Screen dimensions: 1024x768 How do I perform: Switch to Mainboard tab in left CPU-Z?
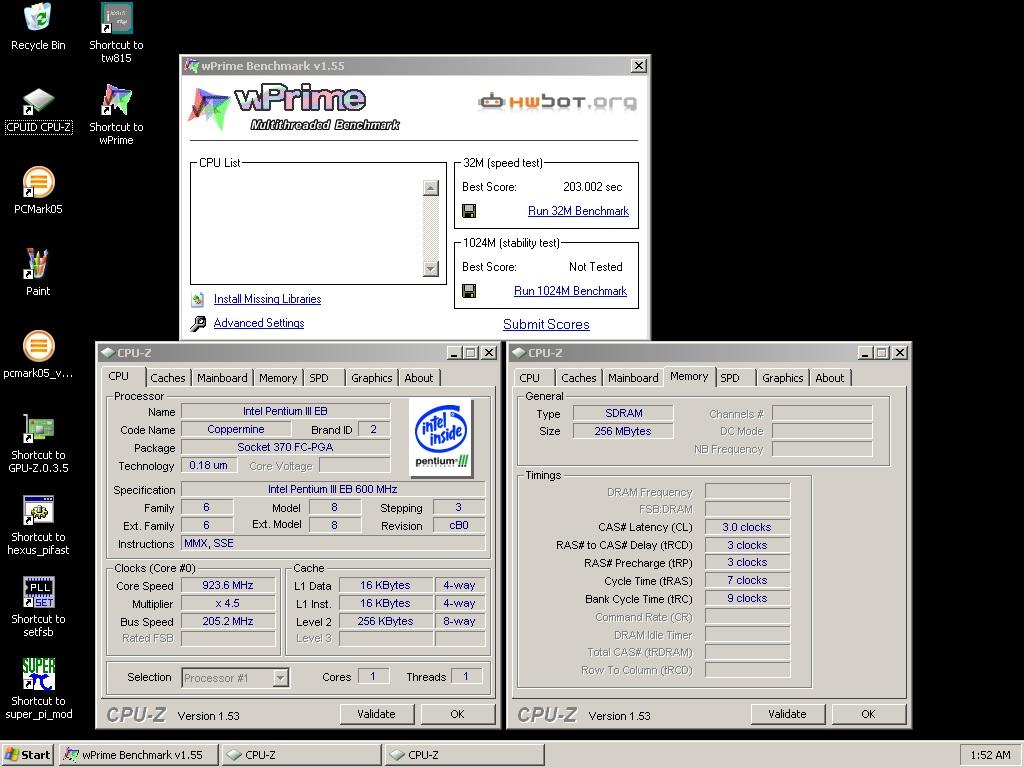coord(222,378)
